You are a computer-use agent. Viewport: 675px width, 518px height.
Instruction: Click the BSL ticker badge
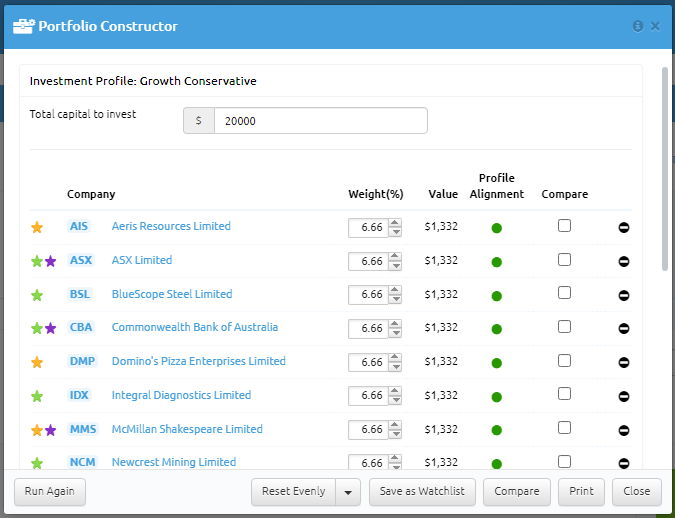click(x=80, y=294)
